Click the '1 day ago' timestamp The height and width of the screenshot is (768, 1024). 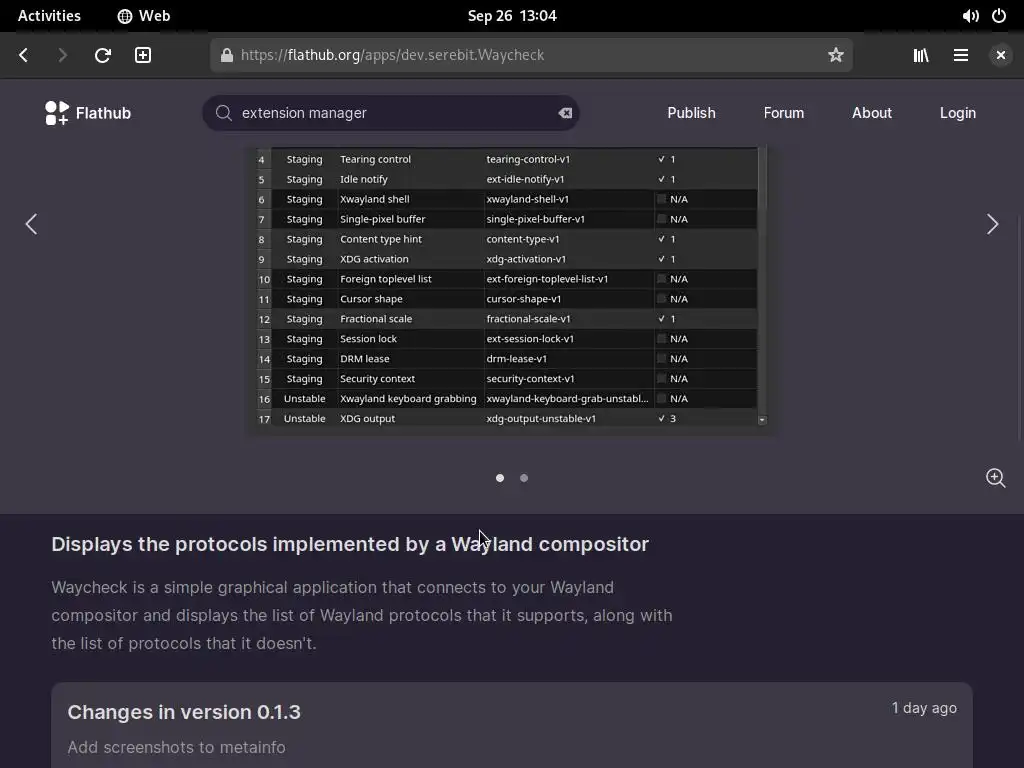point(924,708)
